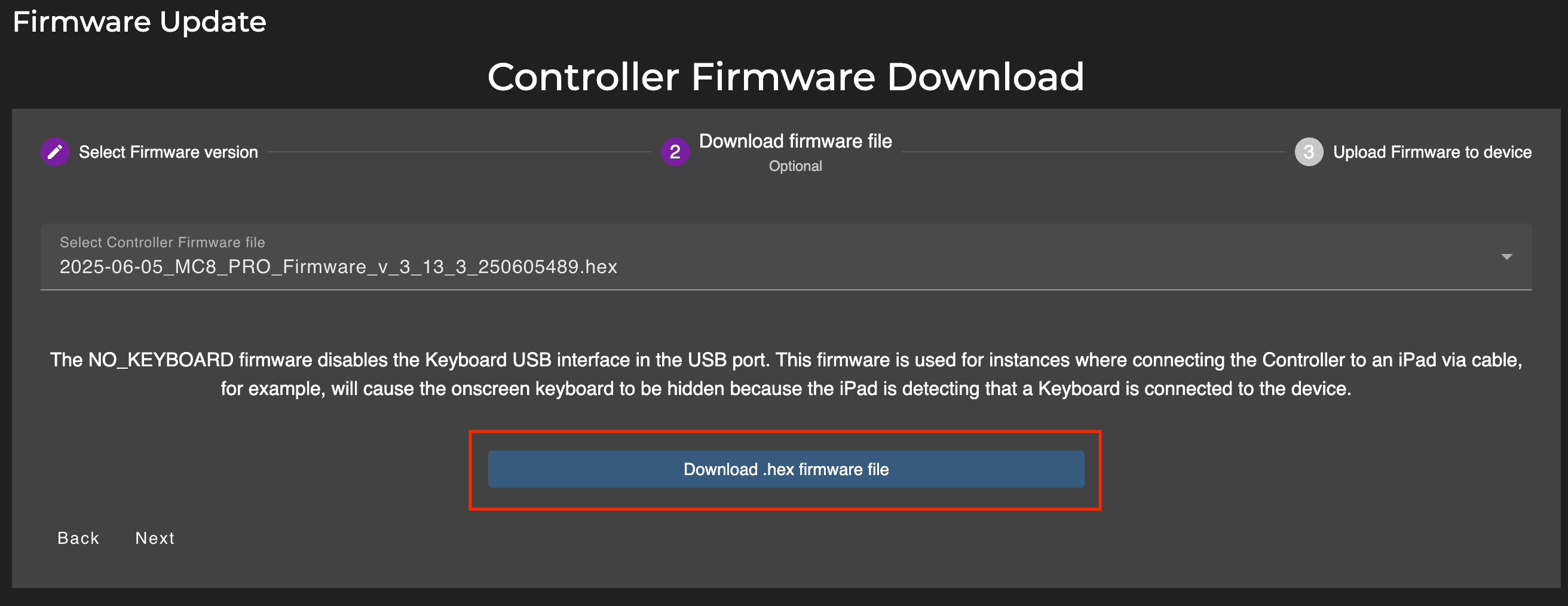Click the purple step 2 number circle
The image size is (1568, 606).
[675, 152]
